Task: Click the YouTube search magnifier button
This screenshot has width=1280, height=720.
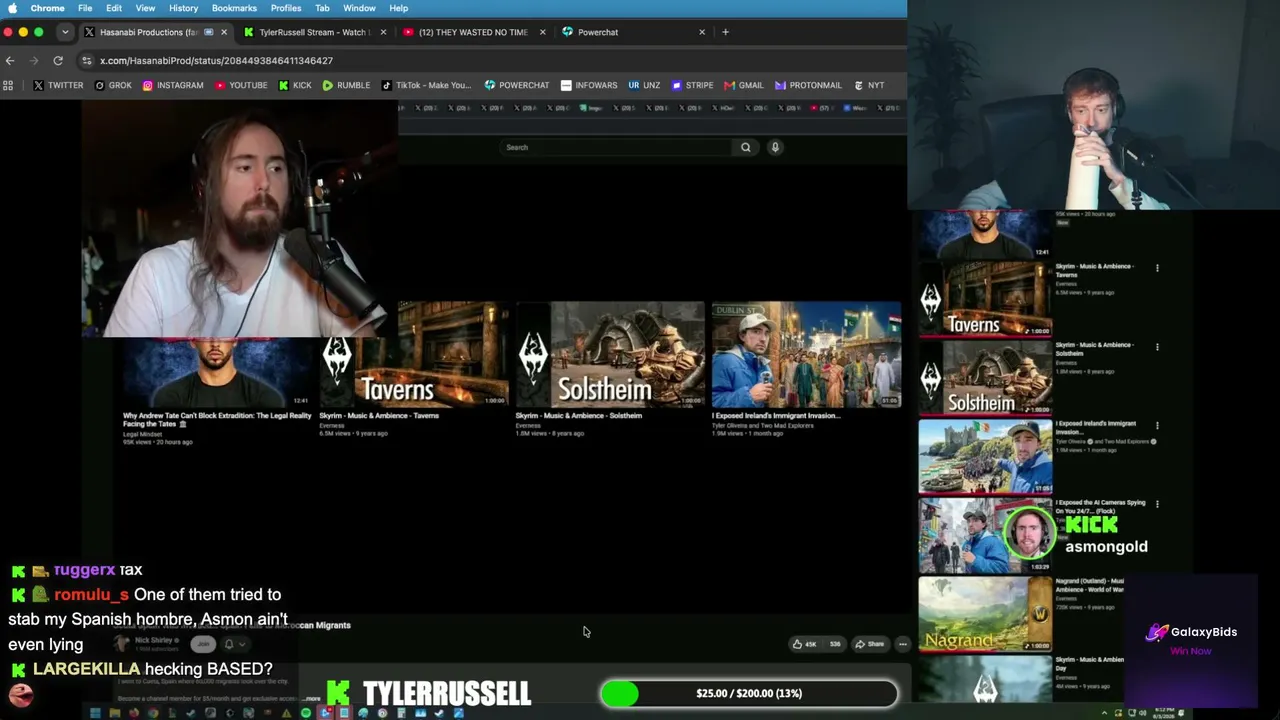Action: point(745,147)
